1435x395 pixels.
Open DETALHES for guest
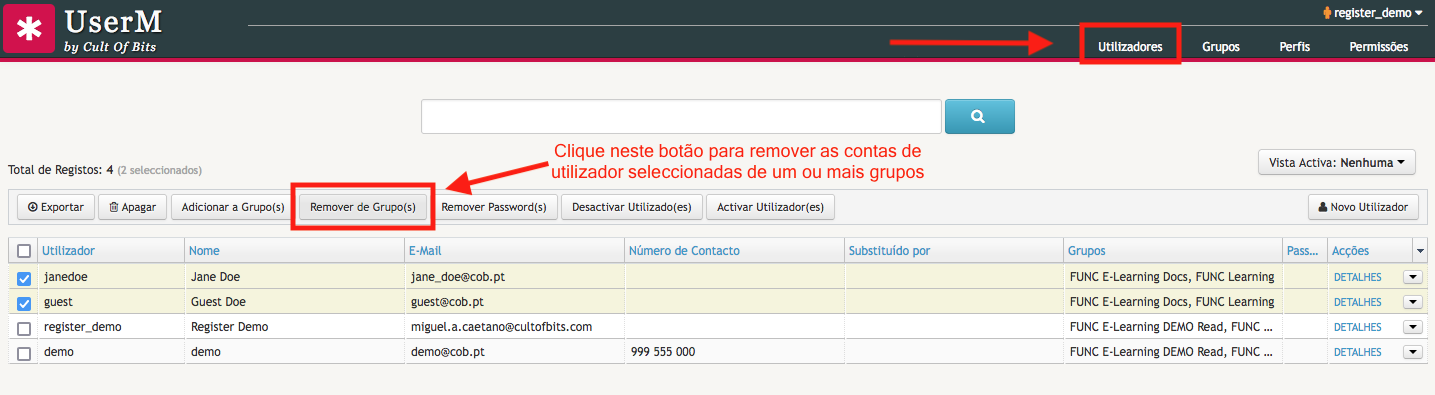(1357, 302)
